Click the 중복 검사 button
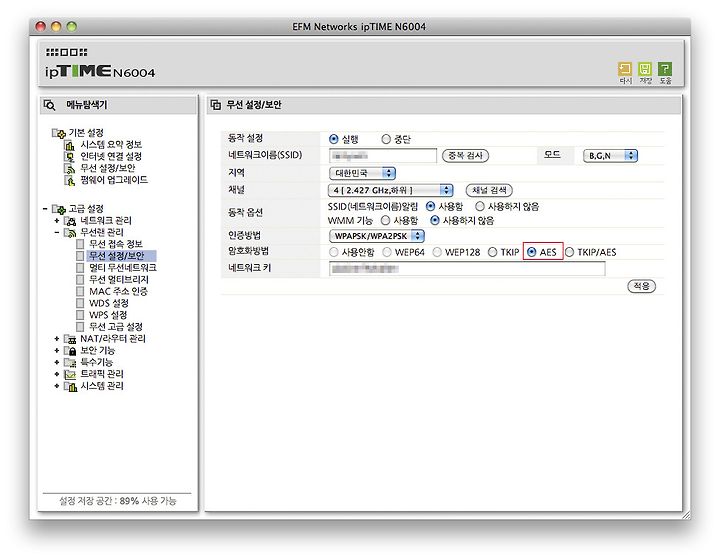 [x=465, y=156]
